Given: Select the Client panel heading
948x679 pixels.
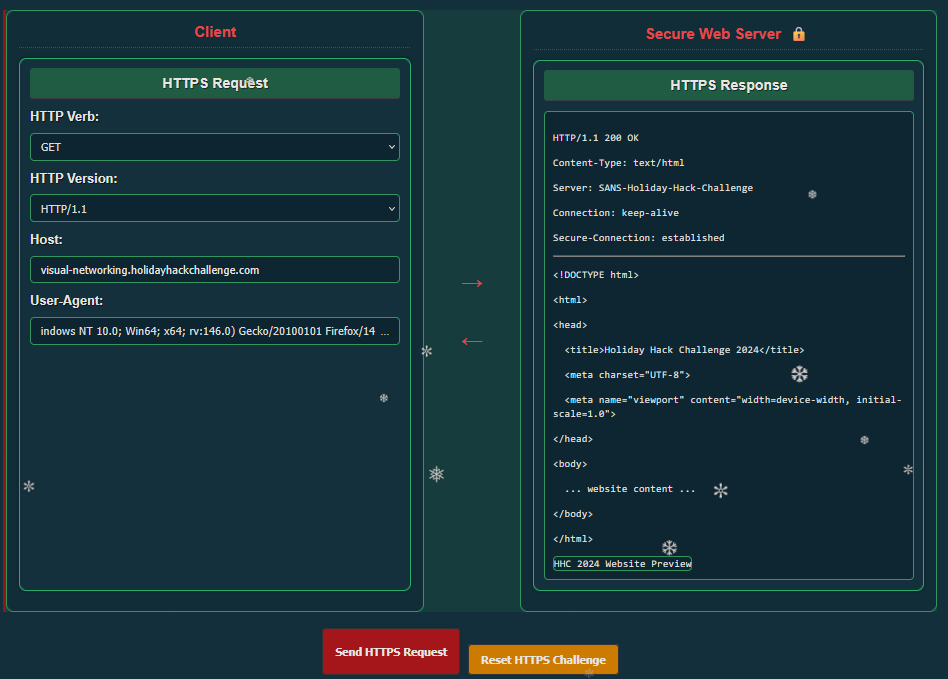Looking at the screenshot, I should click(215, 32).
